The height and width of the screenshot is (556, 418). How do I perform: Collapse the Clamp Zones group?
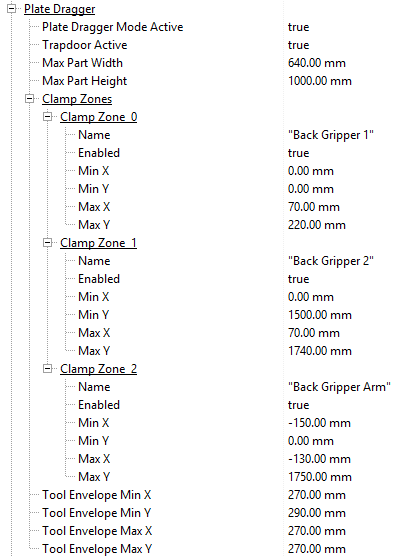click(30, 99)
